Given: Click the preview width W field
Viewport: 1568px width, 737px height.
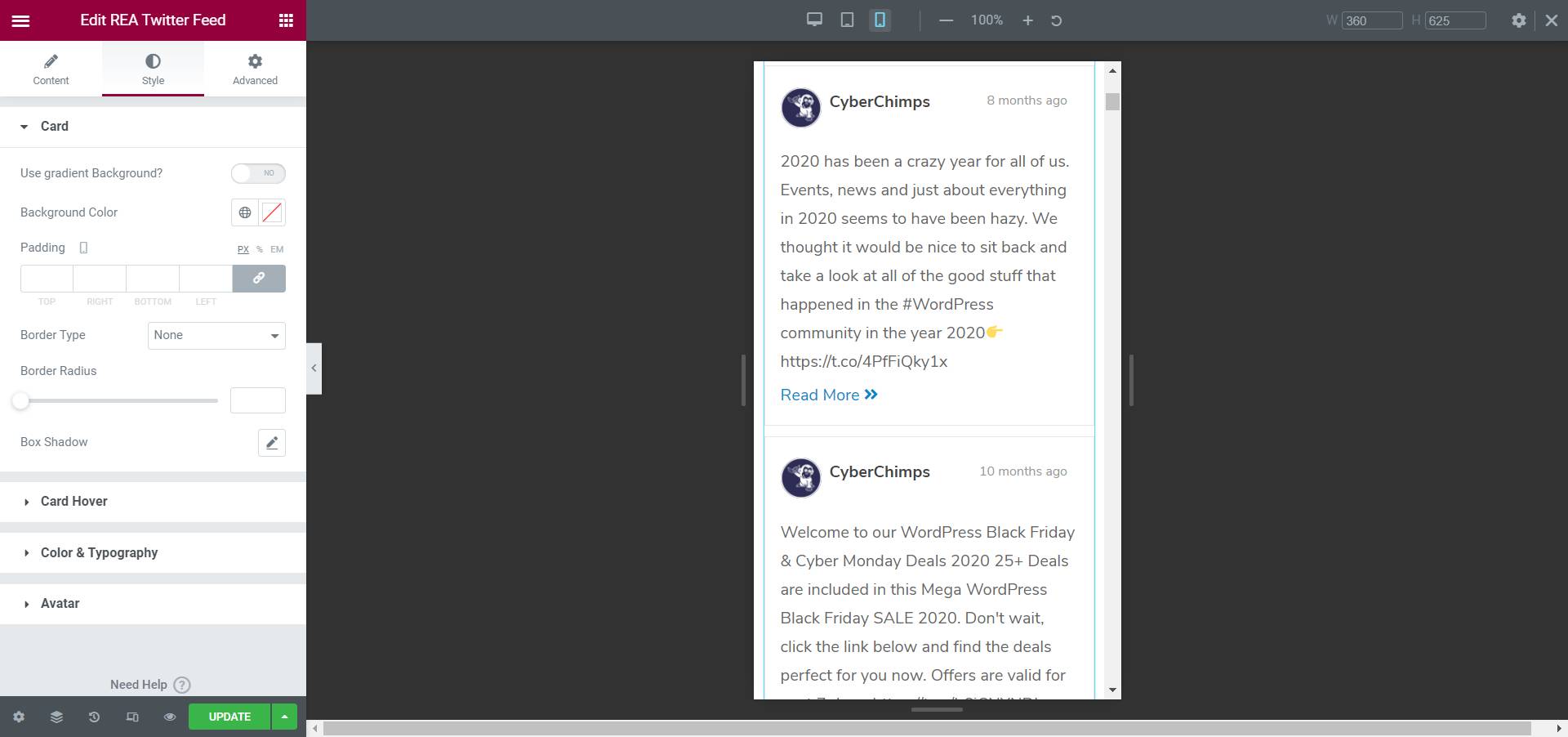Looking at the screenshot, I should 1372,20.
